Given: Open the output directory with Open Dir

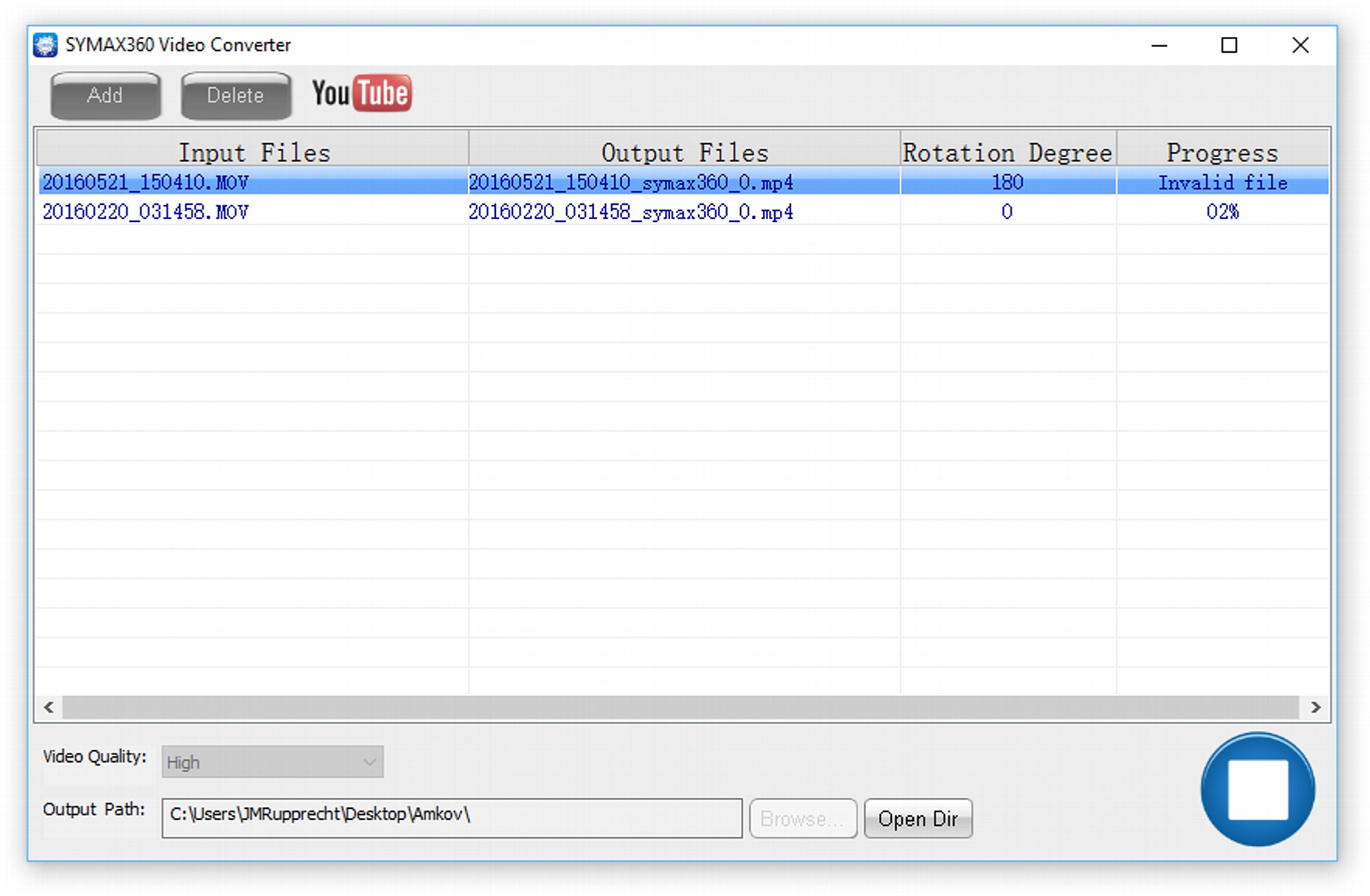Looking at the screenshot, I should click(x=917, y=818).
